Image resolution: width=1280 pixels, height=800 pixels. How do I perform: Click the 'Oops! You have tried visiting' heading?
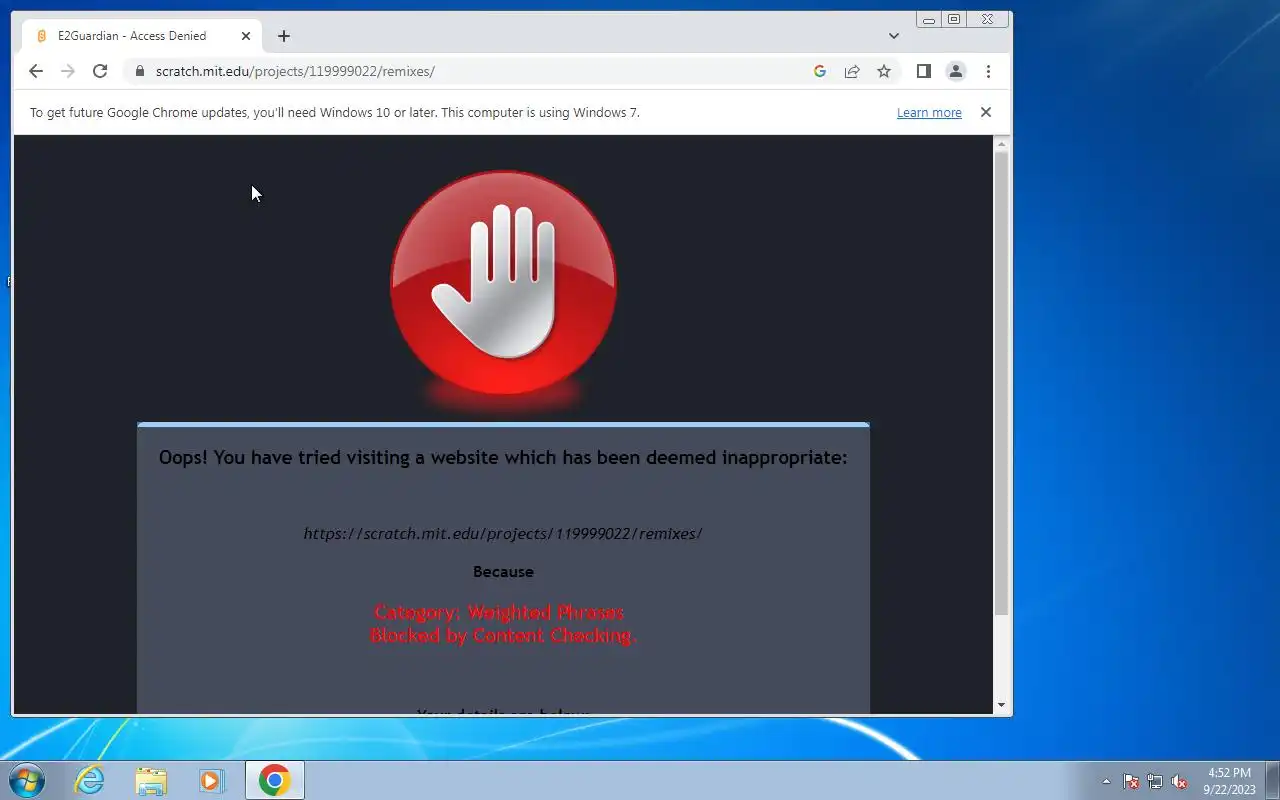(503, 458)
